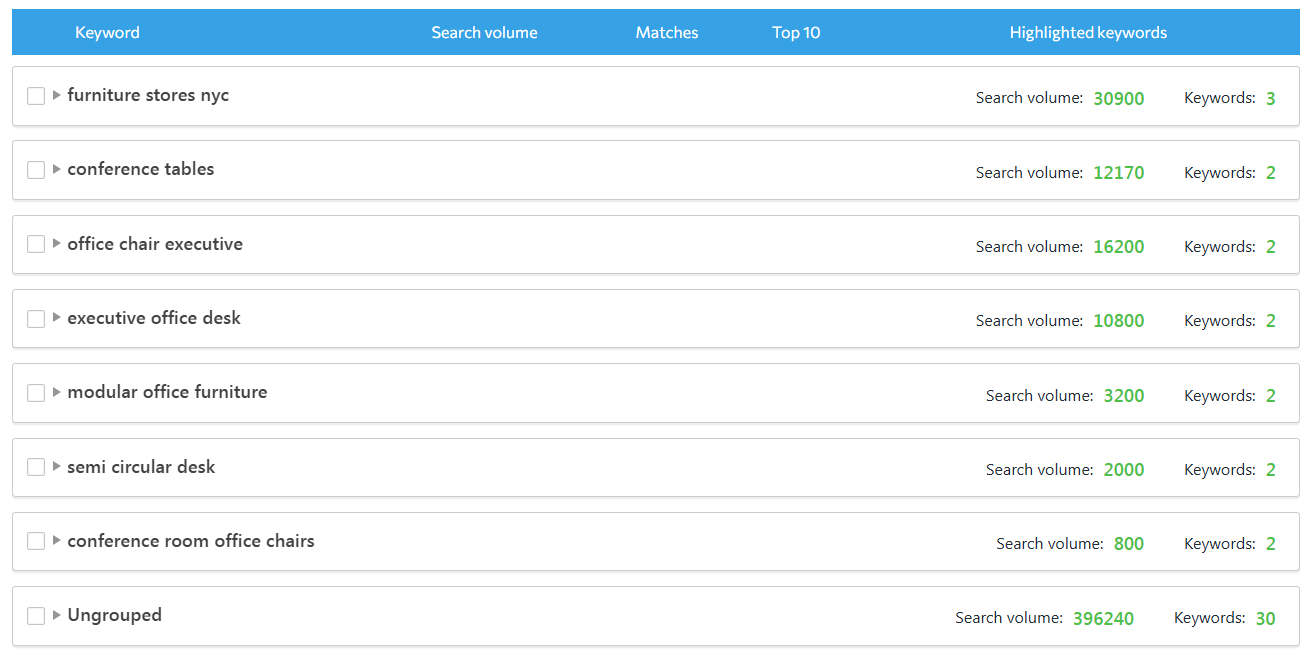Click the semi circular desk group name
This screenshot has height=657, width=1311.
point(141,467)
